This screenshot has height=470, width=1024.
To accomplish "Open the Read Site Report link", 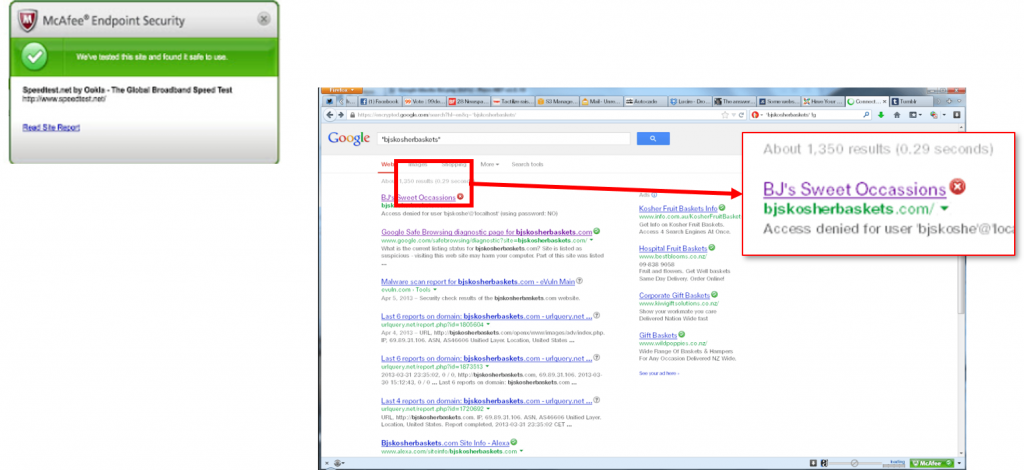I will pos(51,128).
